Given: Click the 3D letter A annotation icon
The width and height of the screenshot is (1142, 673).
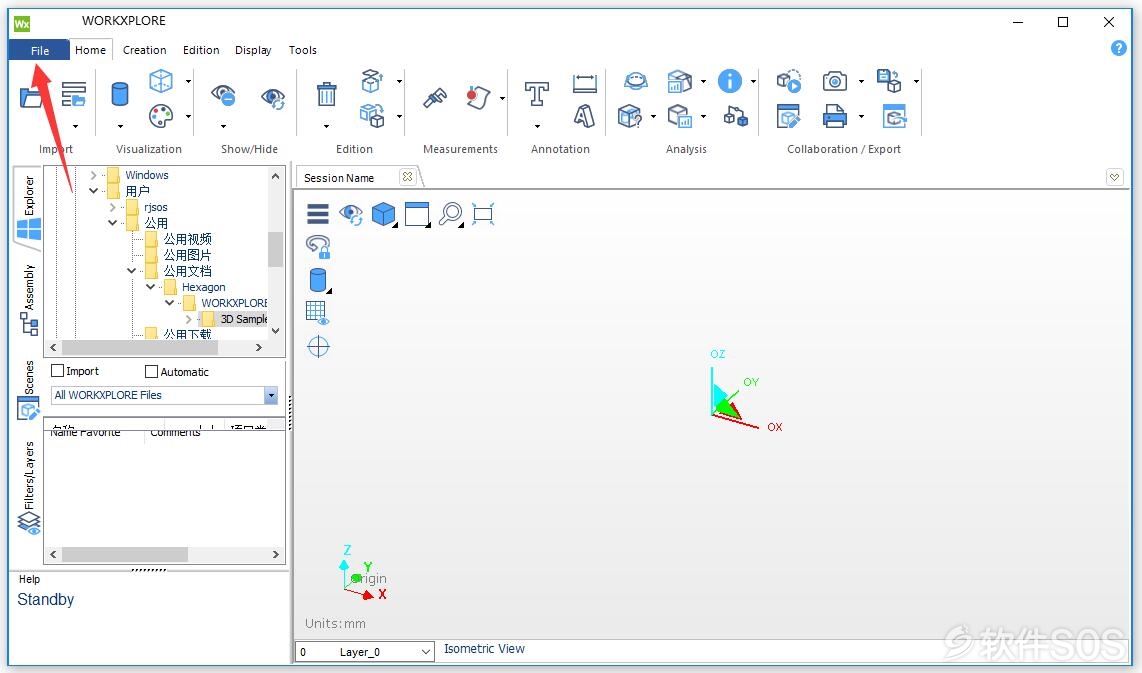Looking at the screenshot, I should 584,116.
